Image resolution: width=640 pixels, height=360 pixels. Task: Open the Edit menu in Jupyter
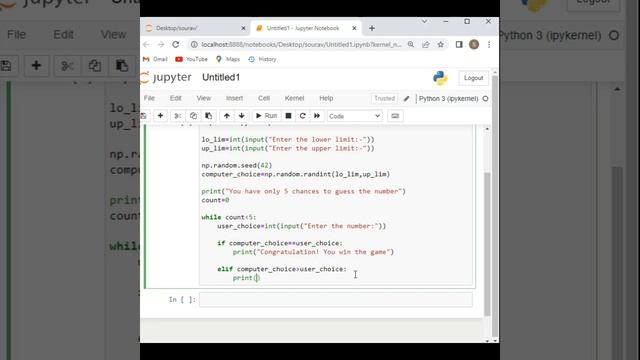pyautogui.click(x=176, y=98)
